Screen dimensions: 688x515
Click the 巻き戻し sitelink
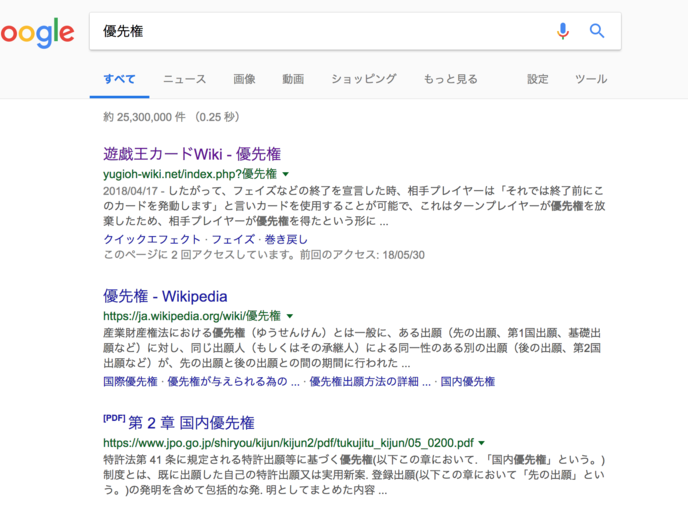click(x=285, y=240)
